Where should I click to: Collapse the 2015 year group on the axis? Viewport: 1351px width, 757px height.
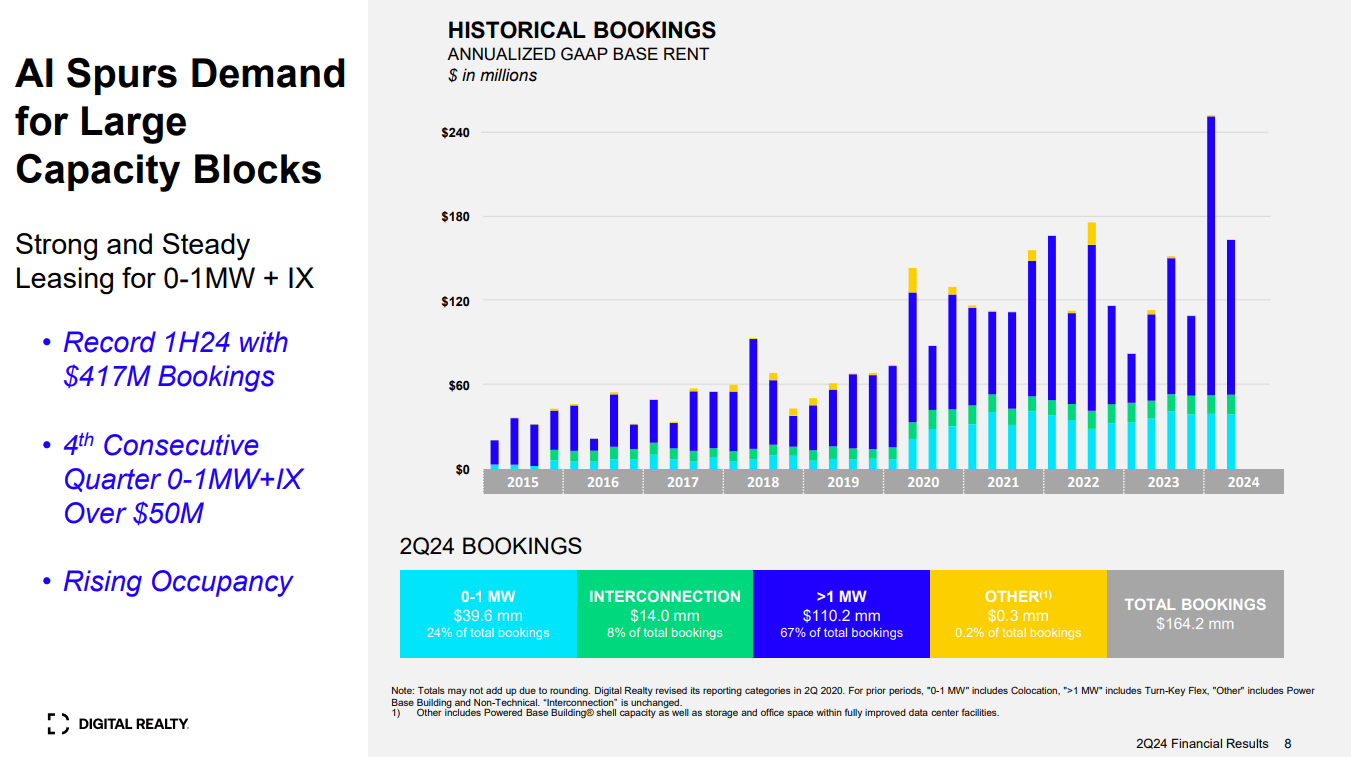point(521,482)
